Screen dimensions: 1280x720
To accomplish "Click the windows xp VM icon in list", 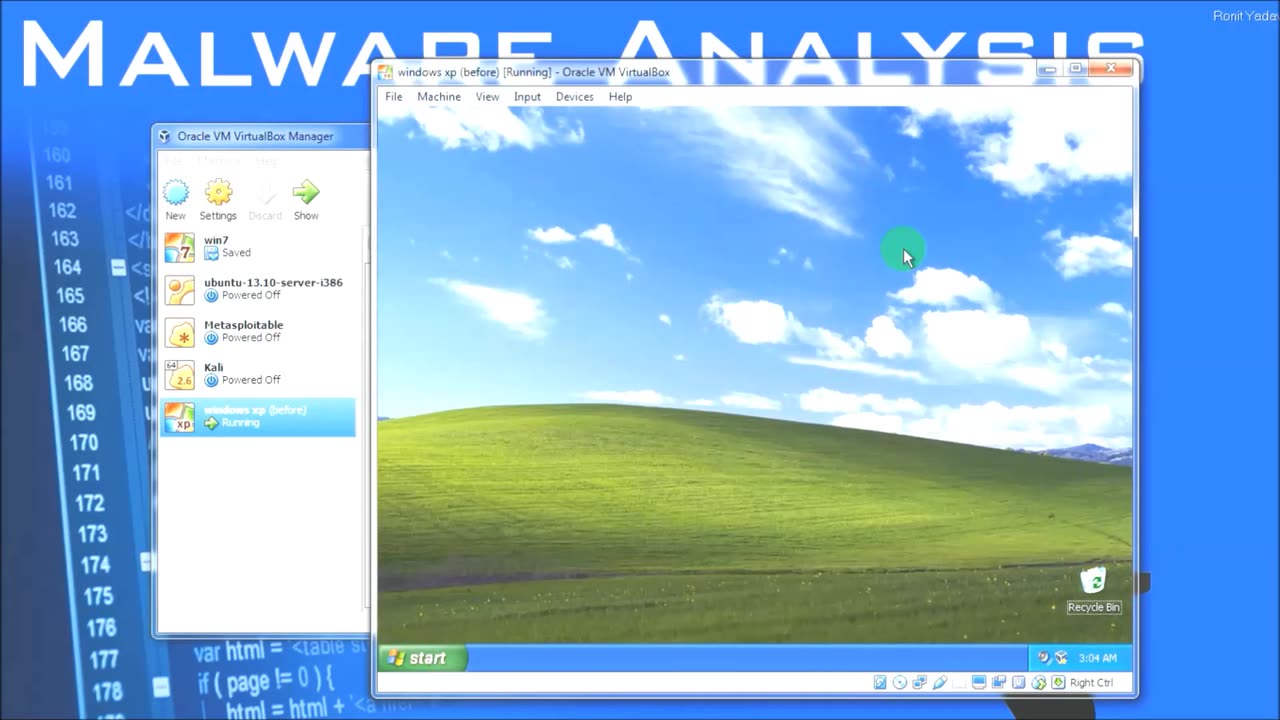I will point(180,417).
